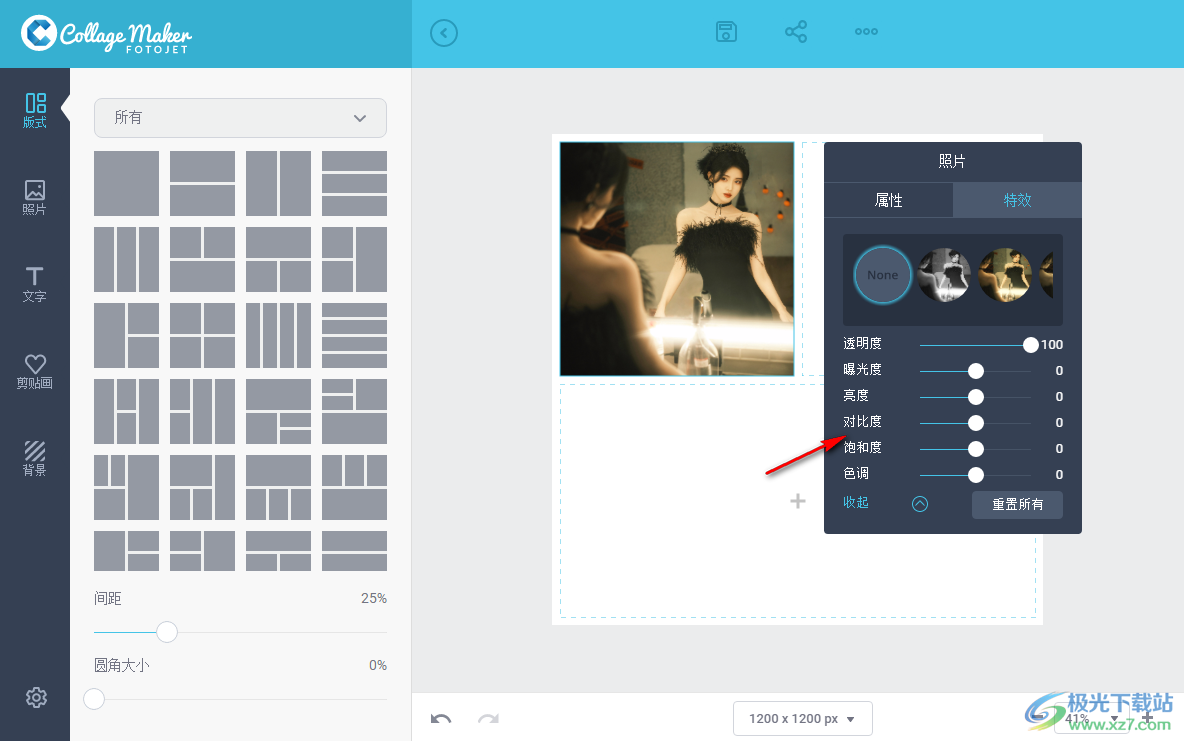Click the share icon in top bar
Image resolution: width=1184 pixels, height=741 pixels.
[796, 32]
